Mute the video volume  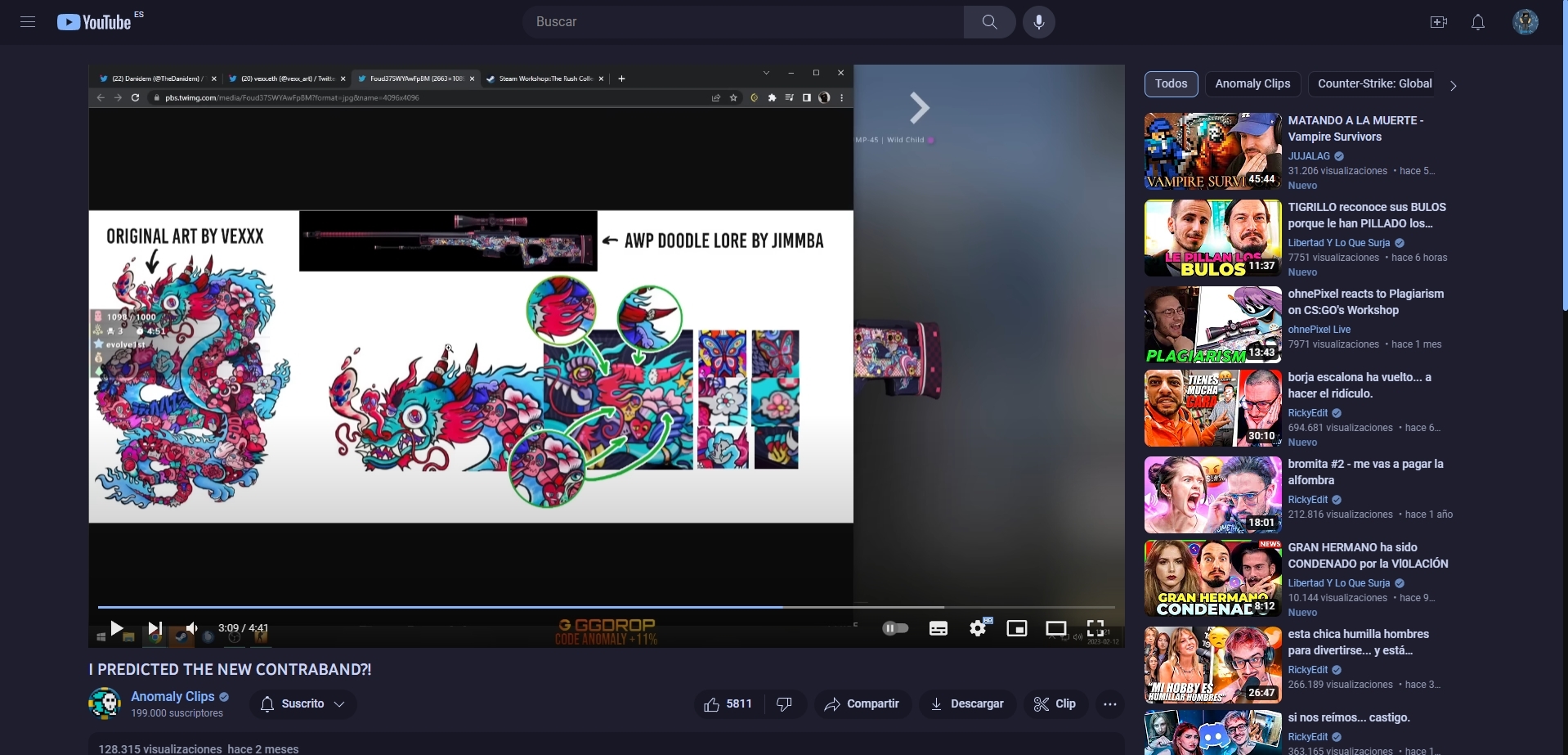tap(192, 628)
